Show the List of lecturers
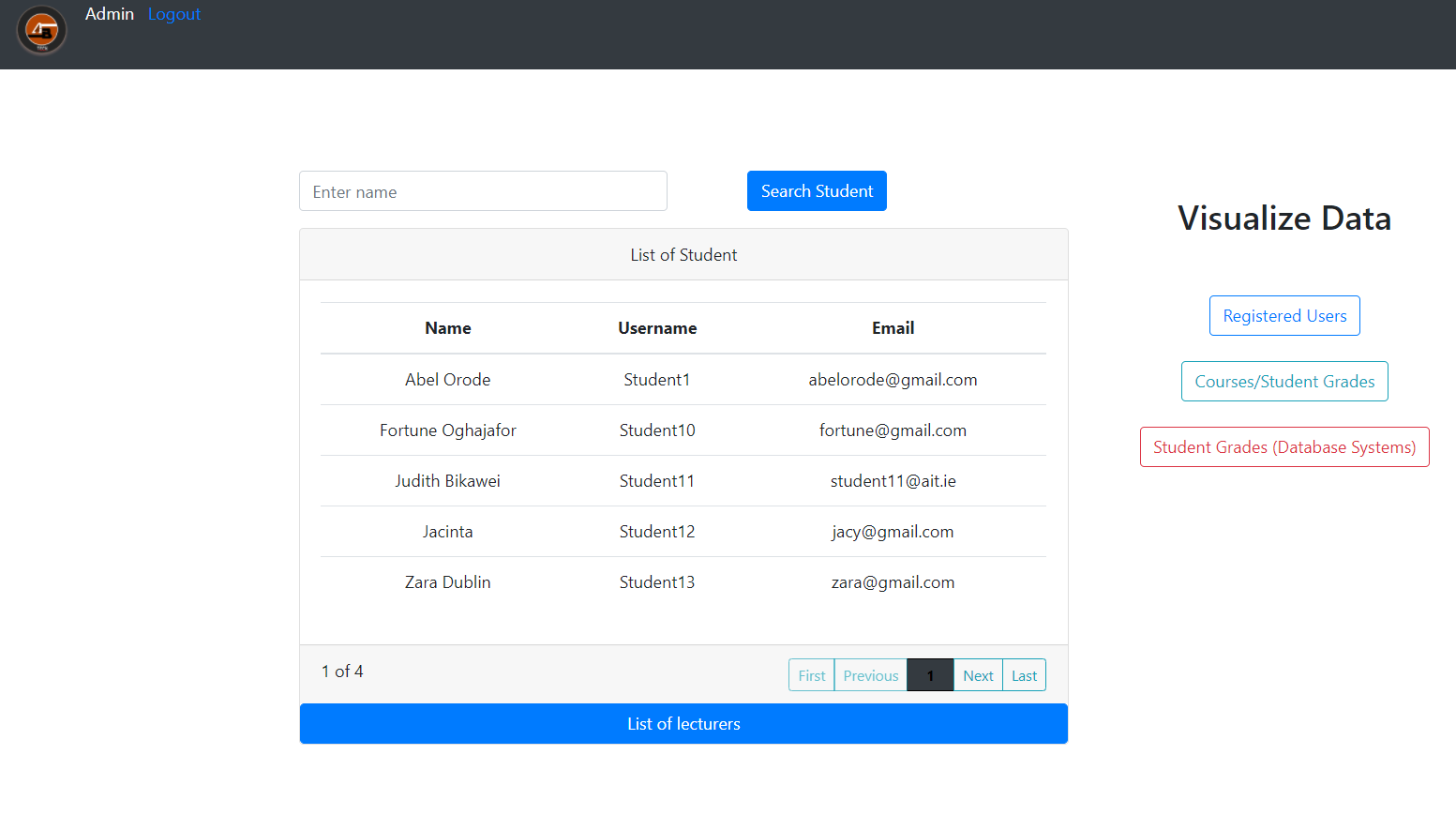The width and height of the screenshot is (1456, 815). (x=683, y=723)
